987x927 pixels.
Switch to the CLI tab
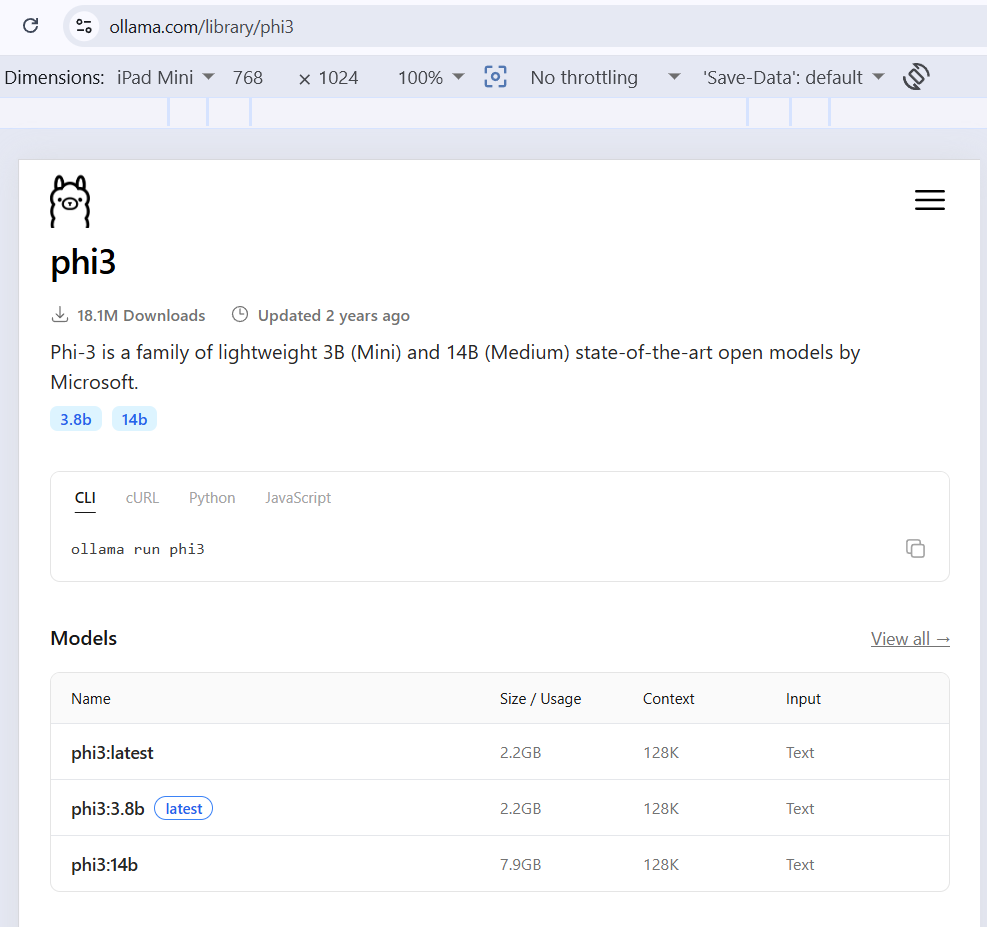pos(85,498)
